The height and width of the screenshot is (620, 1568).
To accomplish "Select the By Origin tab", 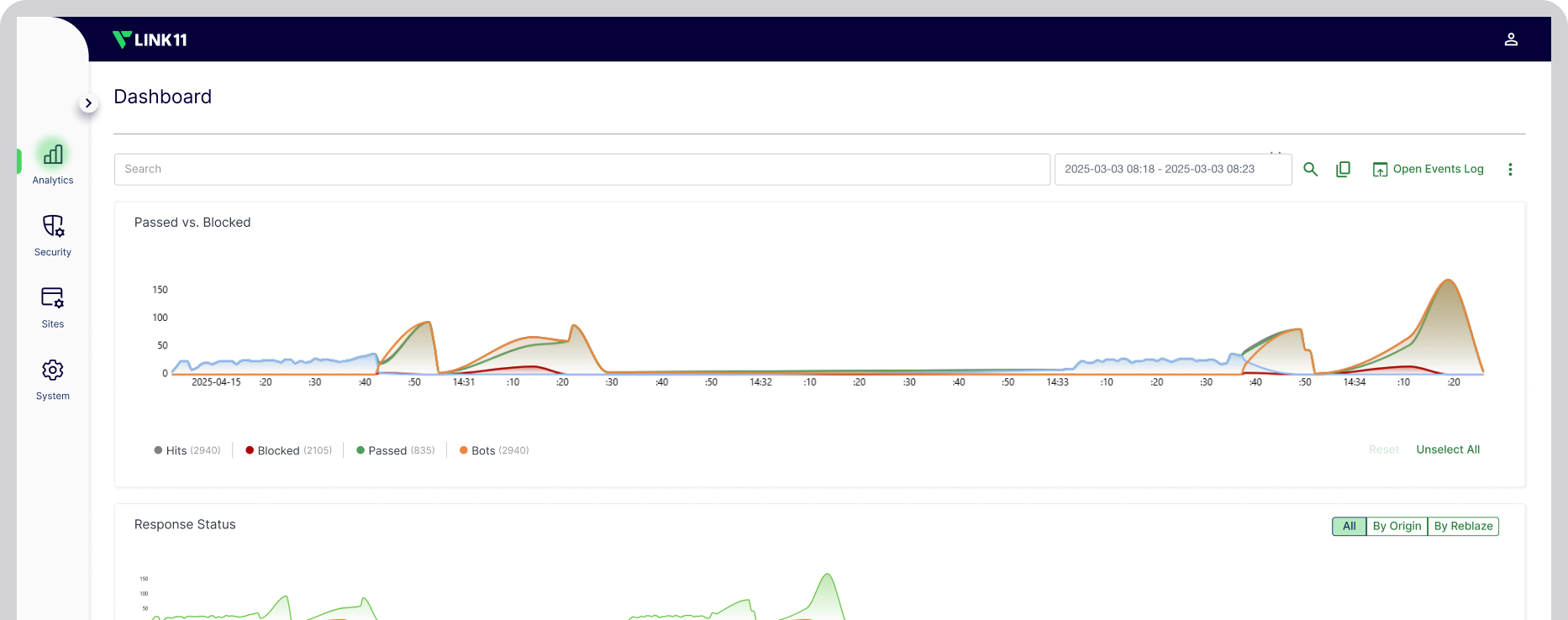I will pos(1397,526).
